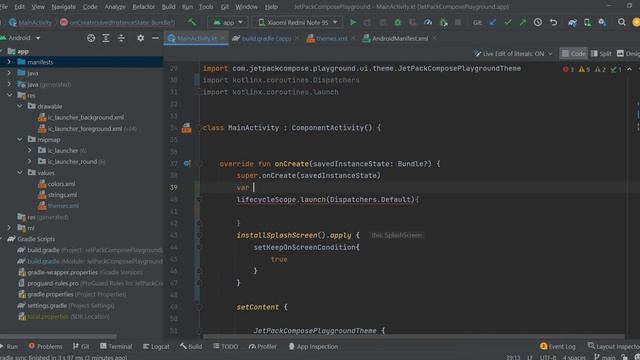This screenshot has width=640, height=360.
Task: Open Search Everywhere magnifier icon
Action: pos(622,22)
